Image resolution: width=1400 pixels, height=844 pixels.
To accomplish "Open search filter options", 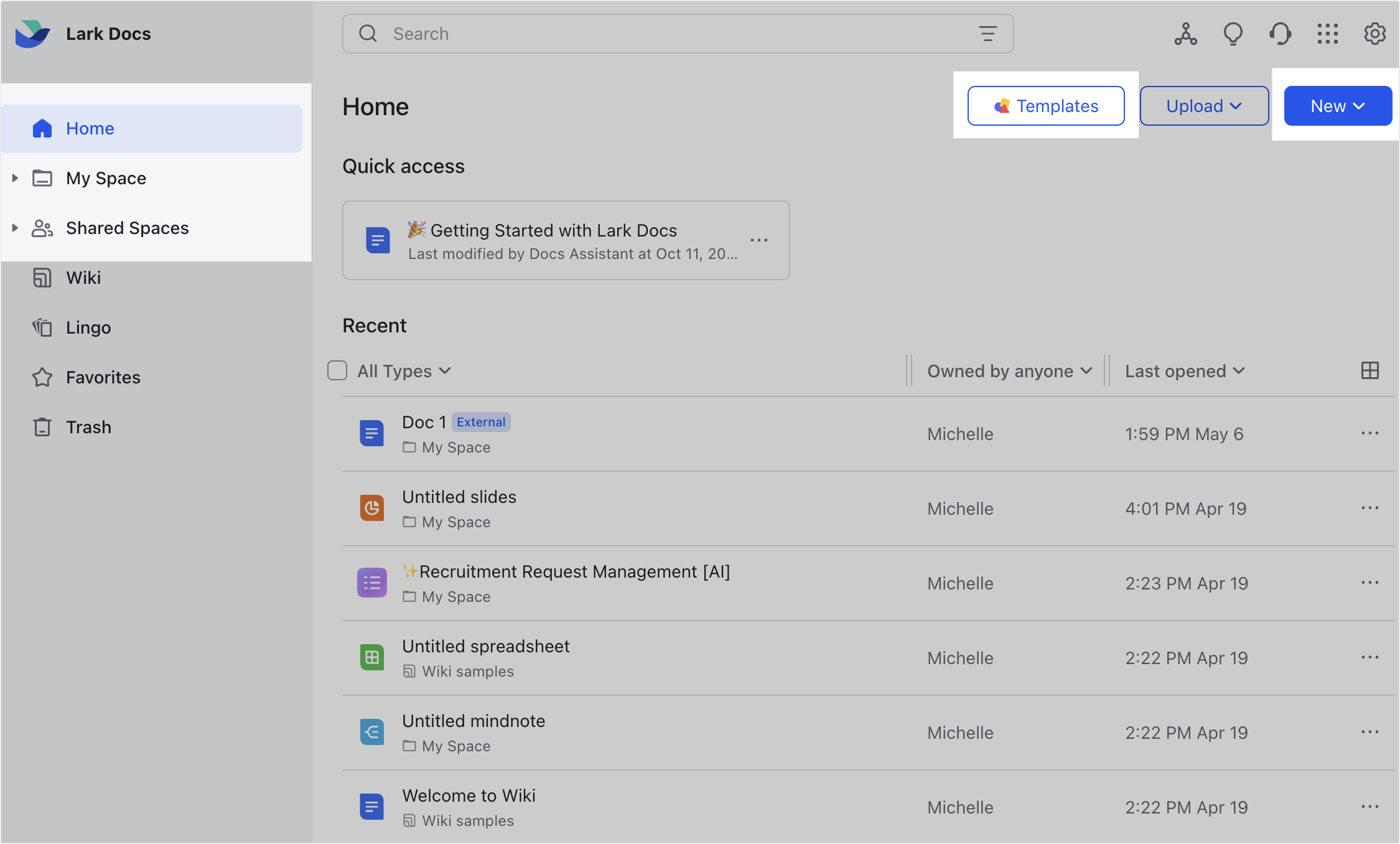I will pos(987,34).
